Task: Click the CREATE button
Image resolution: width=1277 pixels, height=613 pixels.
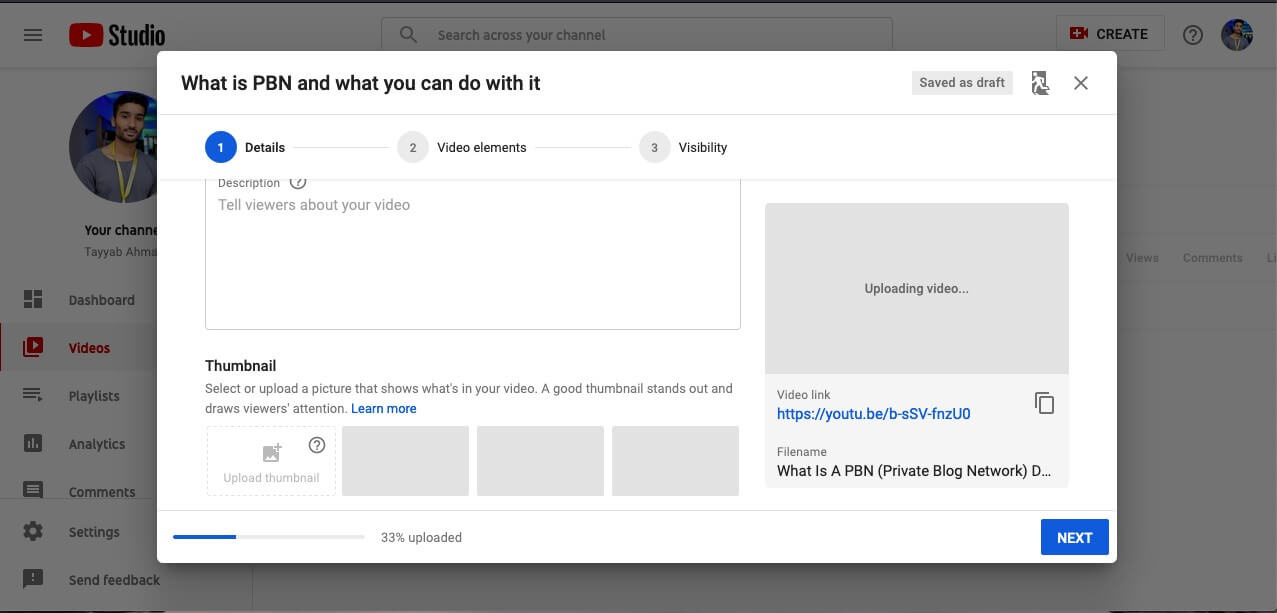Action: pos(1109,34)
